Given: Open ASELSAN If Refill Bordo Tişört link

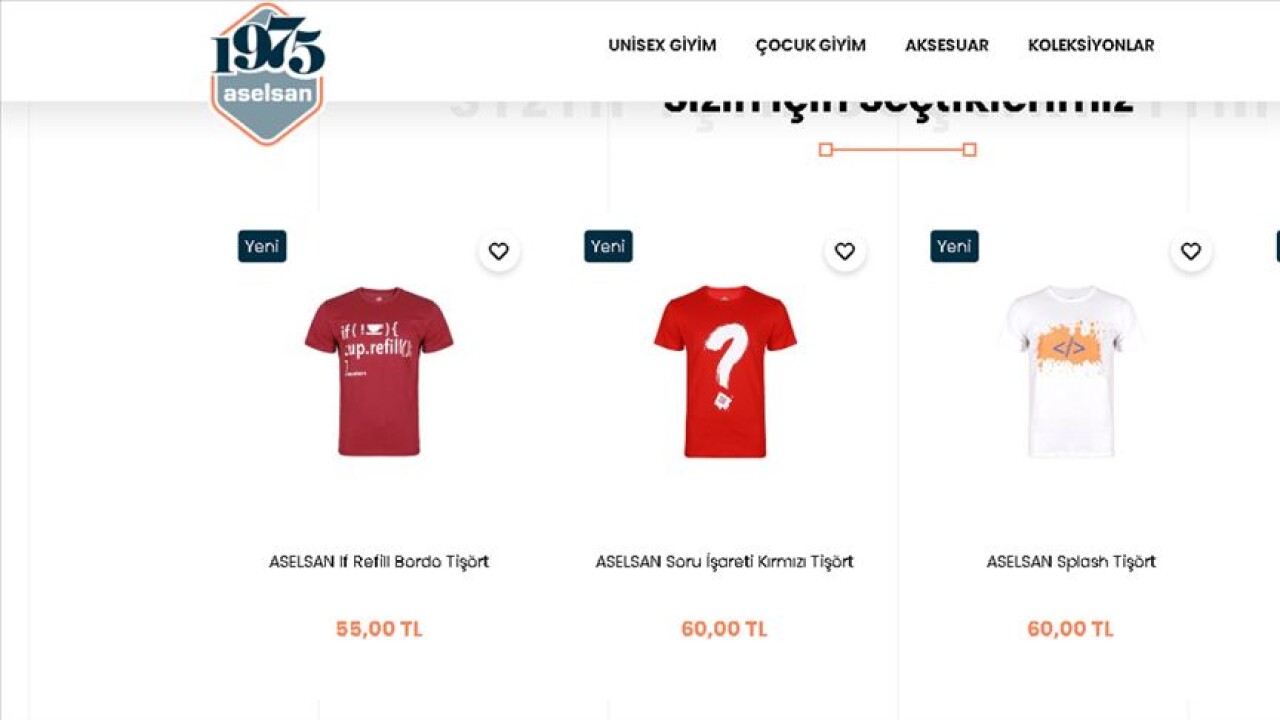Looking at the screenshot, I should tap(379, 561).
